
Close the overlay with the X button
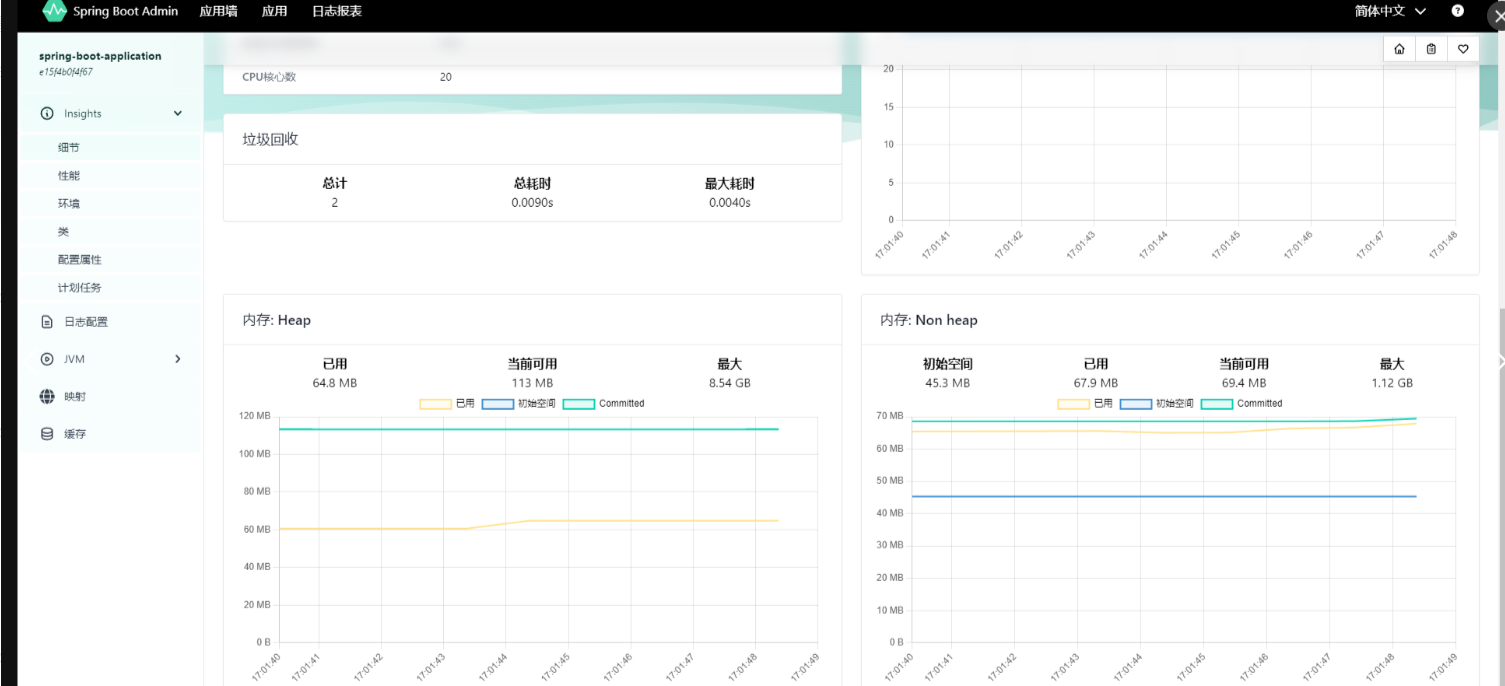1496,17
